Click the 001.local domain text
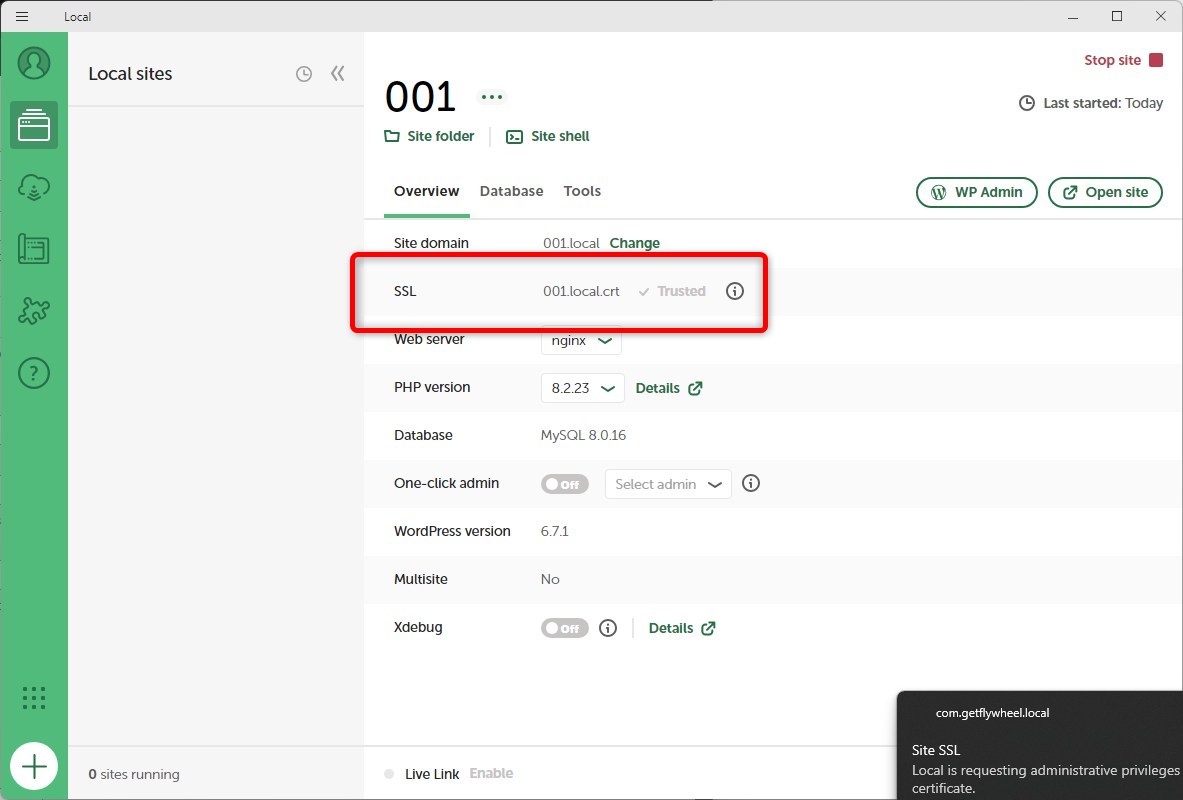Image resolution: width=1183 pixels, height=800 pixels. 571,243
